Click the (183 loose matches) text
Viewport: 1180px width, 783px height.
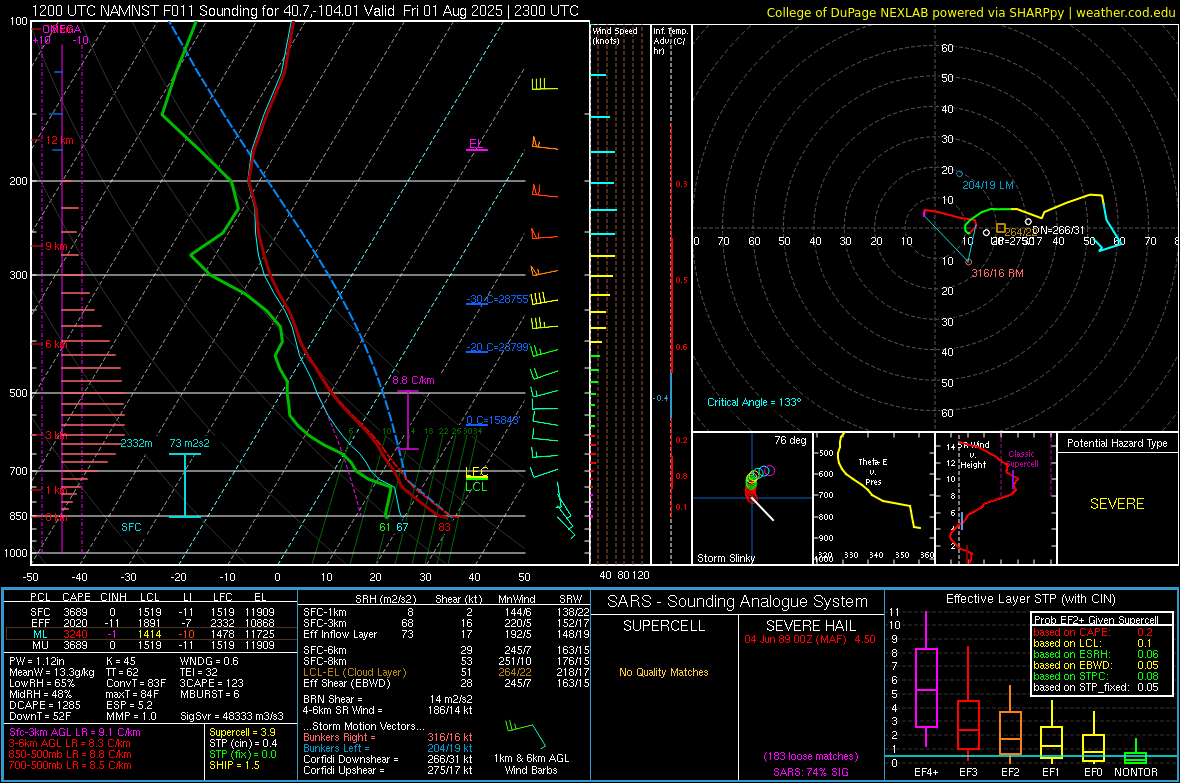[810, 757]
